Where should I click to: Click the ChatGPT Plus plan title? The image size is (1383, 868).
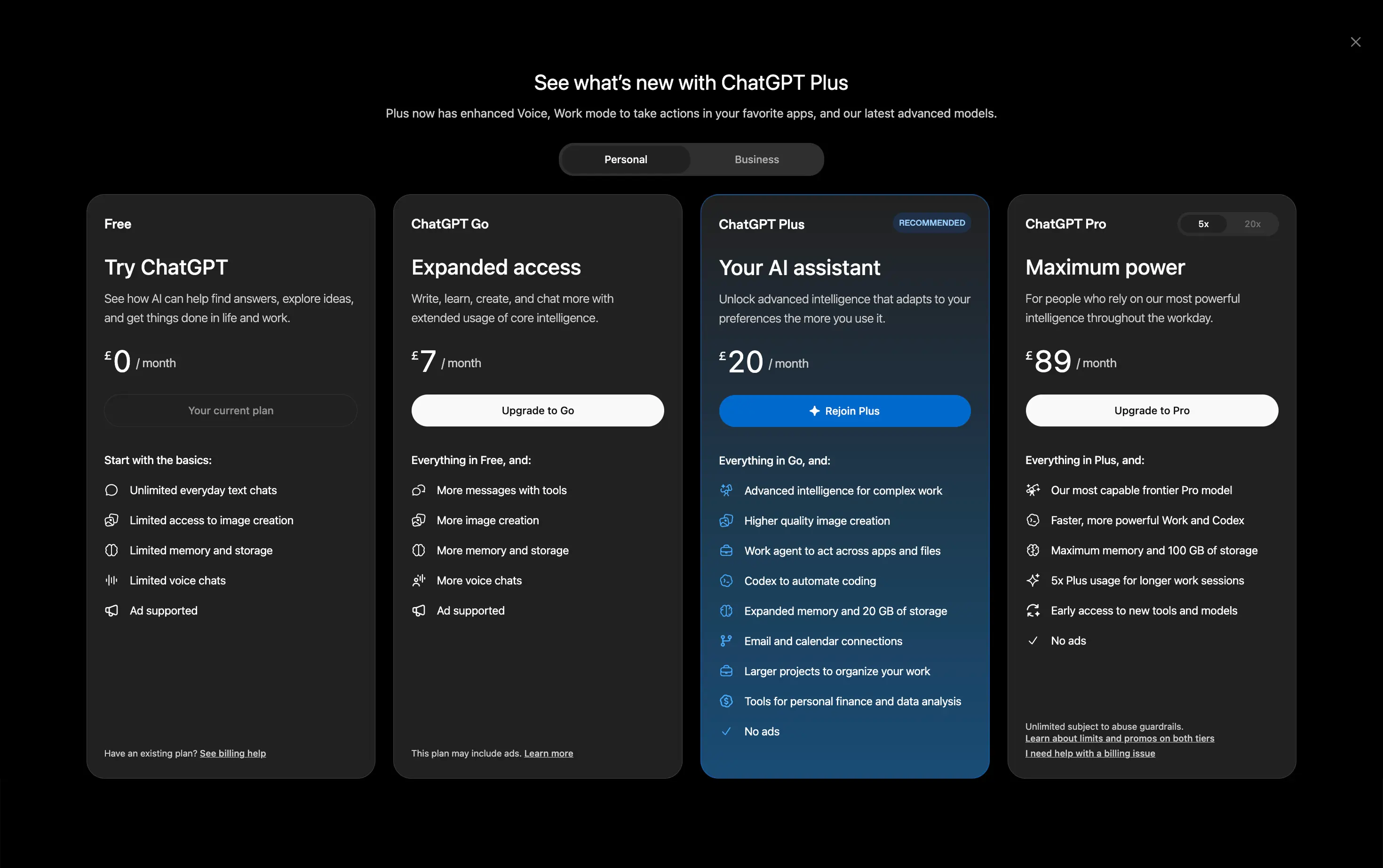tap(761, 224)
